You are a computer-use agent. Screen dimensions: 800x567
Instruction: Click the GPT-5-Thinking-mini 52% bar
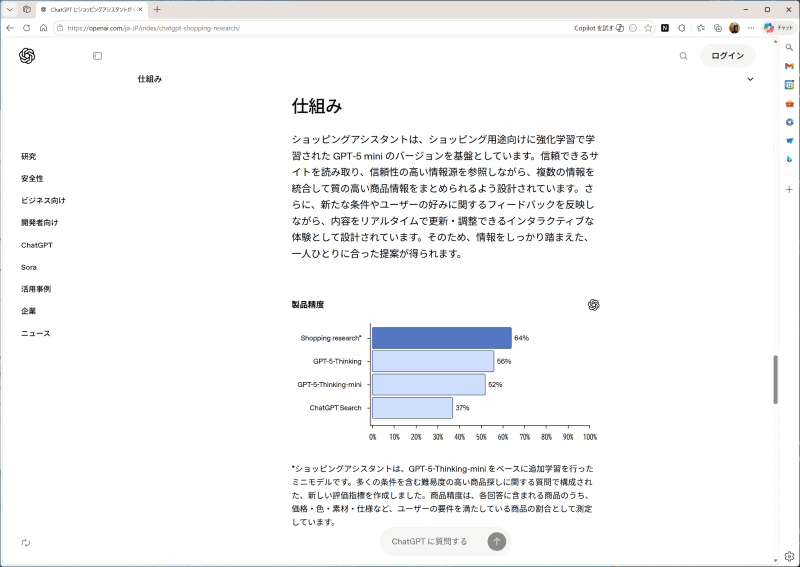[429, 384]
